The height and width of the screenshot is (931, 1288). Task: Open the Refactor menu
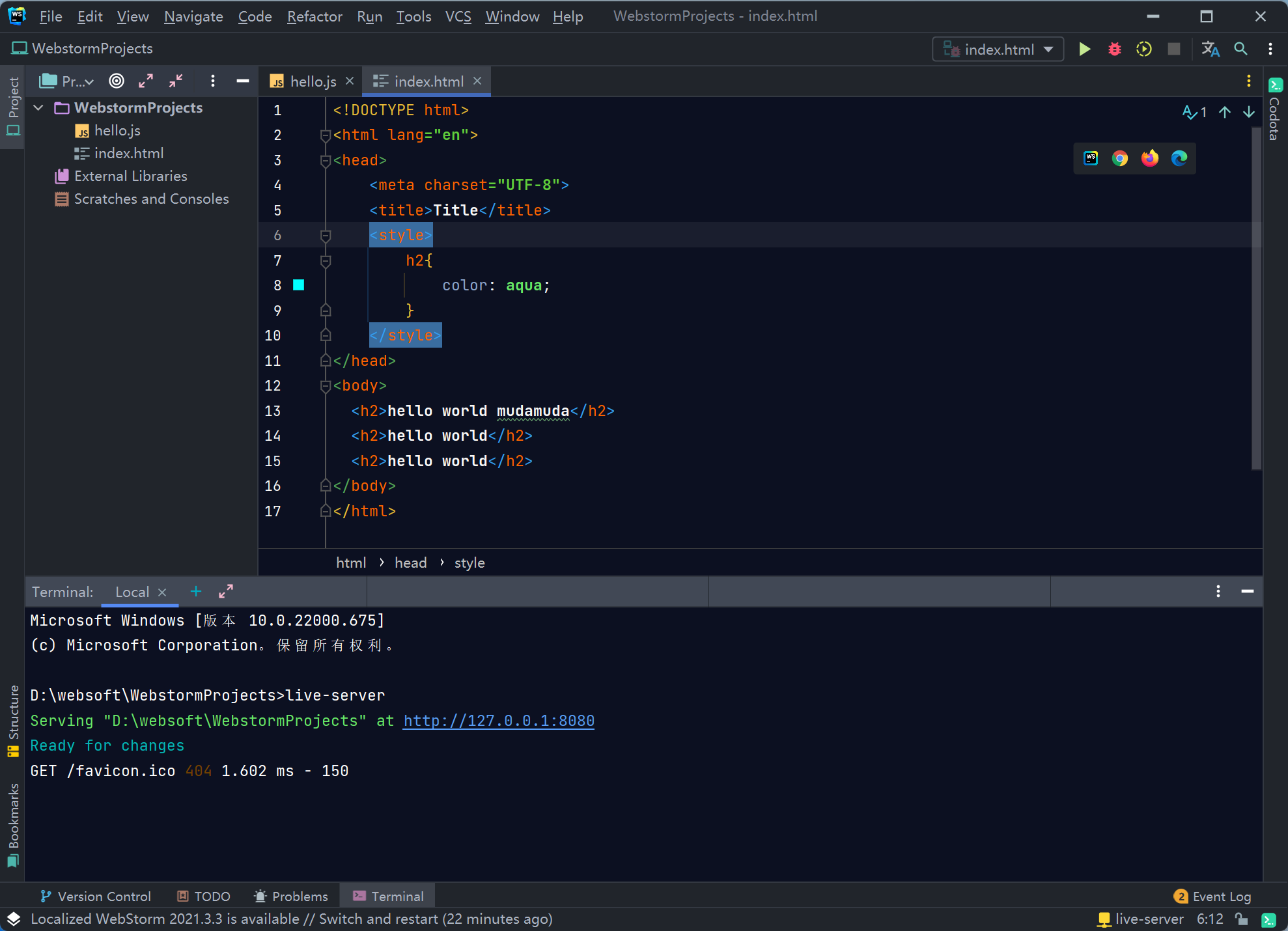click(314, 16)
